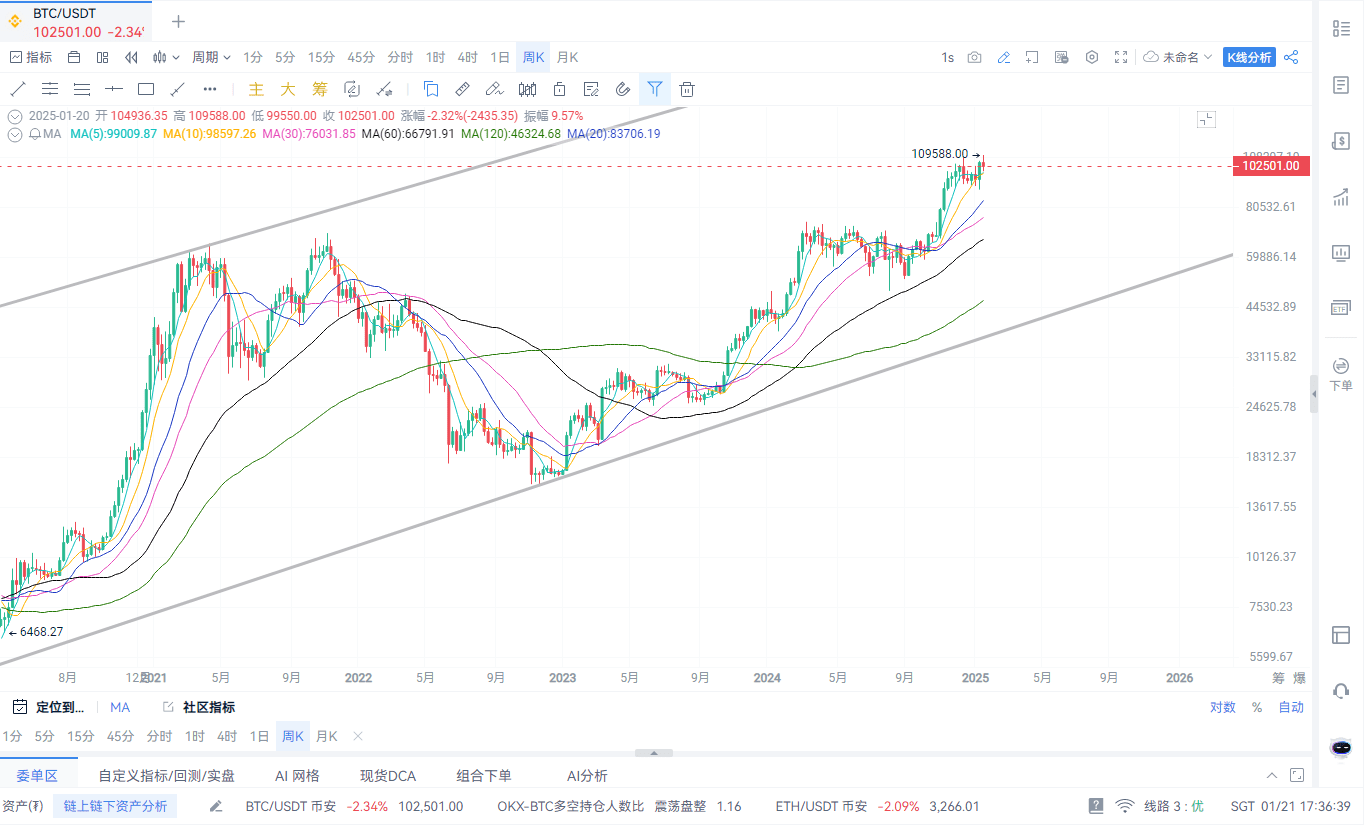This screenshot has height=825, width=1364.
Task: Select the trend line drawing tool
Action: point(17,89)
